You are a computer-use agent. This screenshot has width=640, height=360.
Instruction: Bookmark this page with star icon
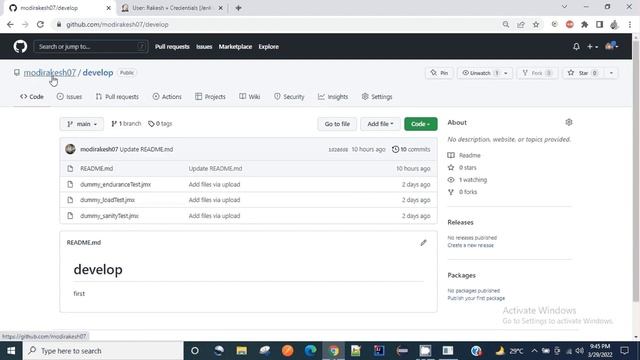click(536, 24)
